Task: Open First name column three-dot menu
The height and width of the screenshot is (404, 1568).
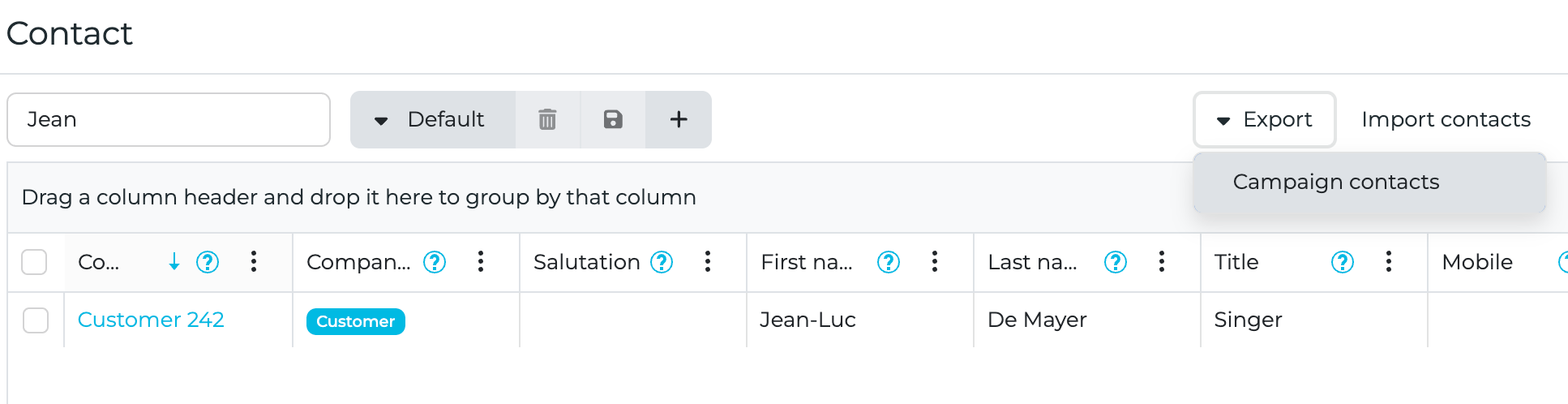Action: (x=935, y=261)
